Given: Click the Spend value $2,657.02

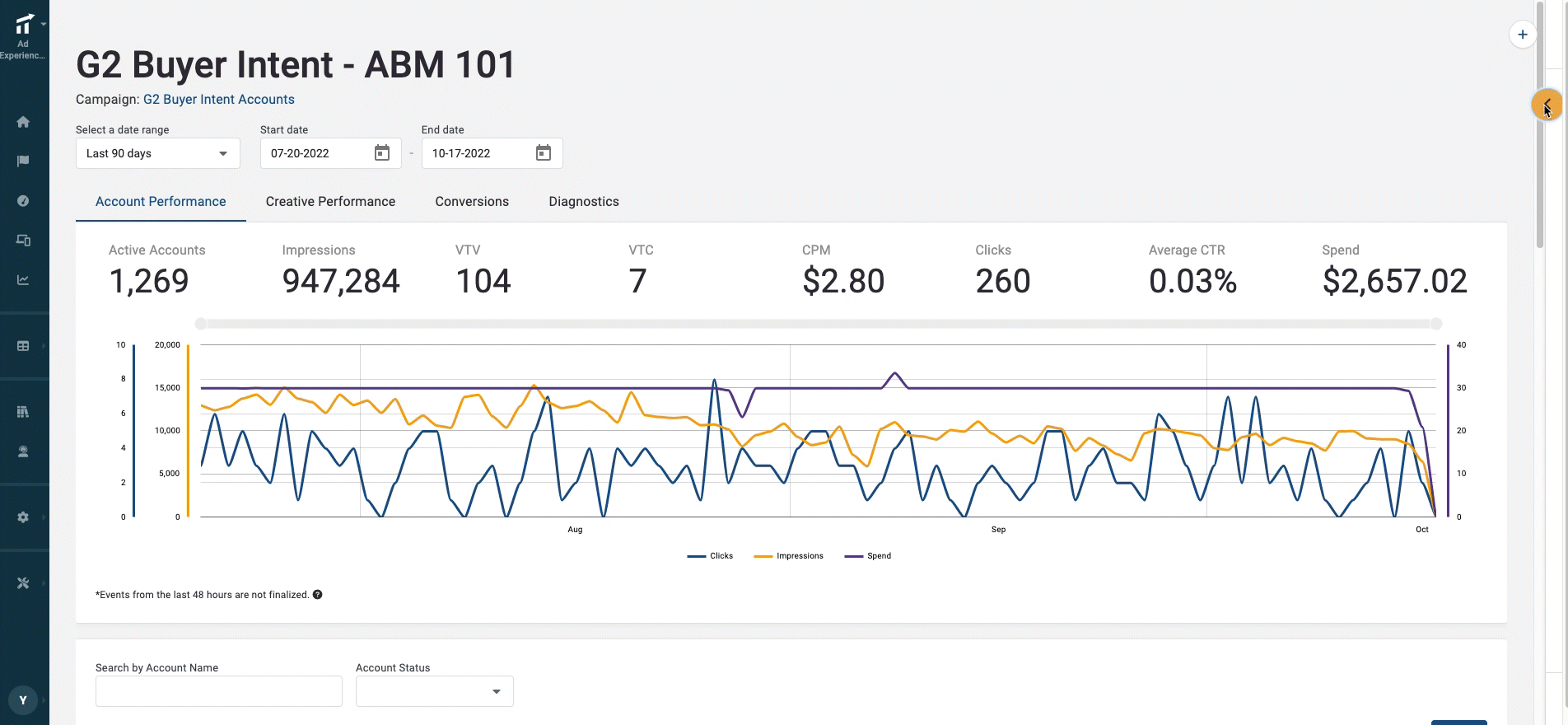Looking at the screenshot, I should coord(1394,282).
